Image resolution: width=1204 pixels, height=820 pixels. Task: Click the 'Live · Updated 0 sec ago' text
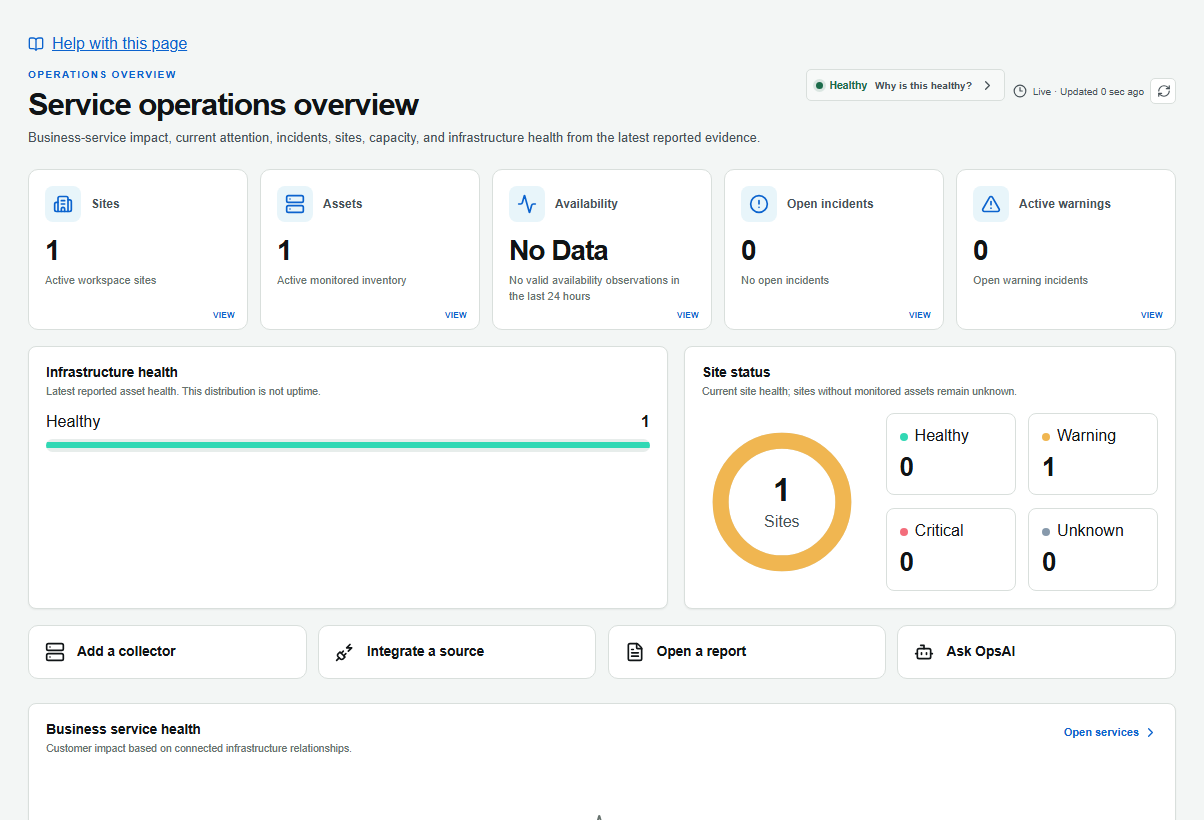[x=1088, y=91]
